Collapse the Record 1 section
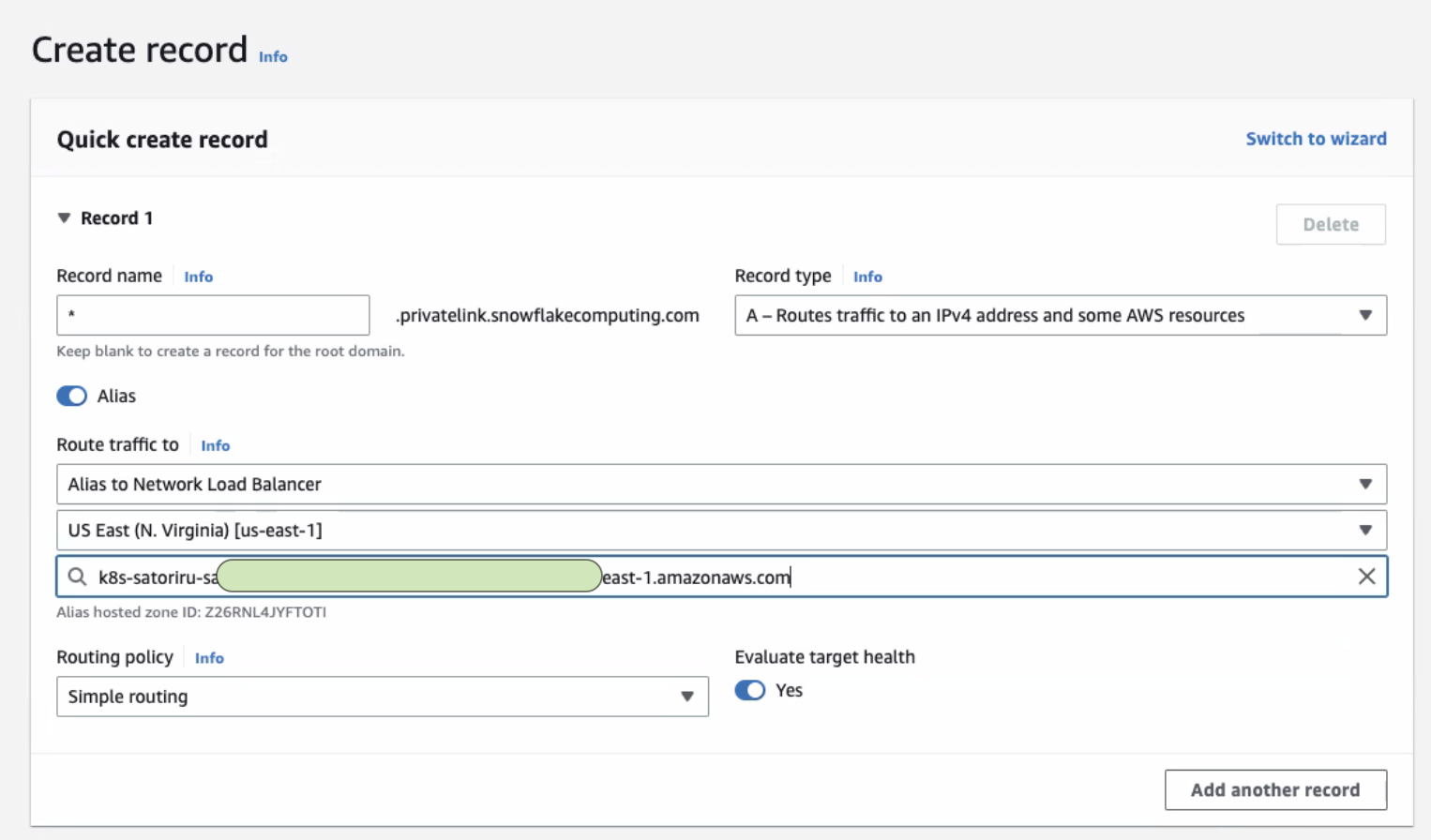This screenshot has width=1431, height=840. tap(64, 217)
